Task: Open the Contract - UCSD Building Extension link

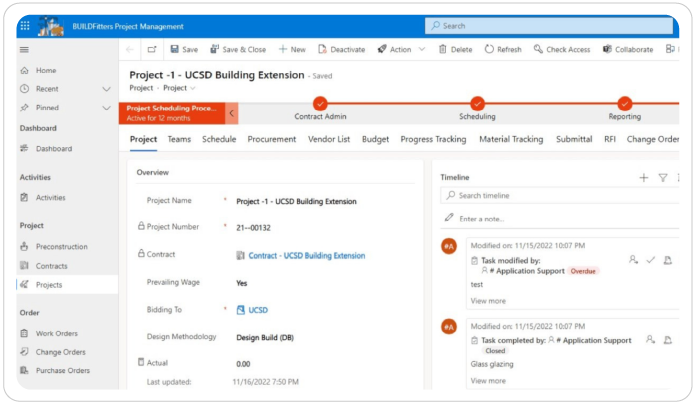Action: pos(307,255)
